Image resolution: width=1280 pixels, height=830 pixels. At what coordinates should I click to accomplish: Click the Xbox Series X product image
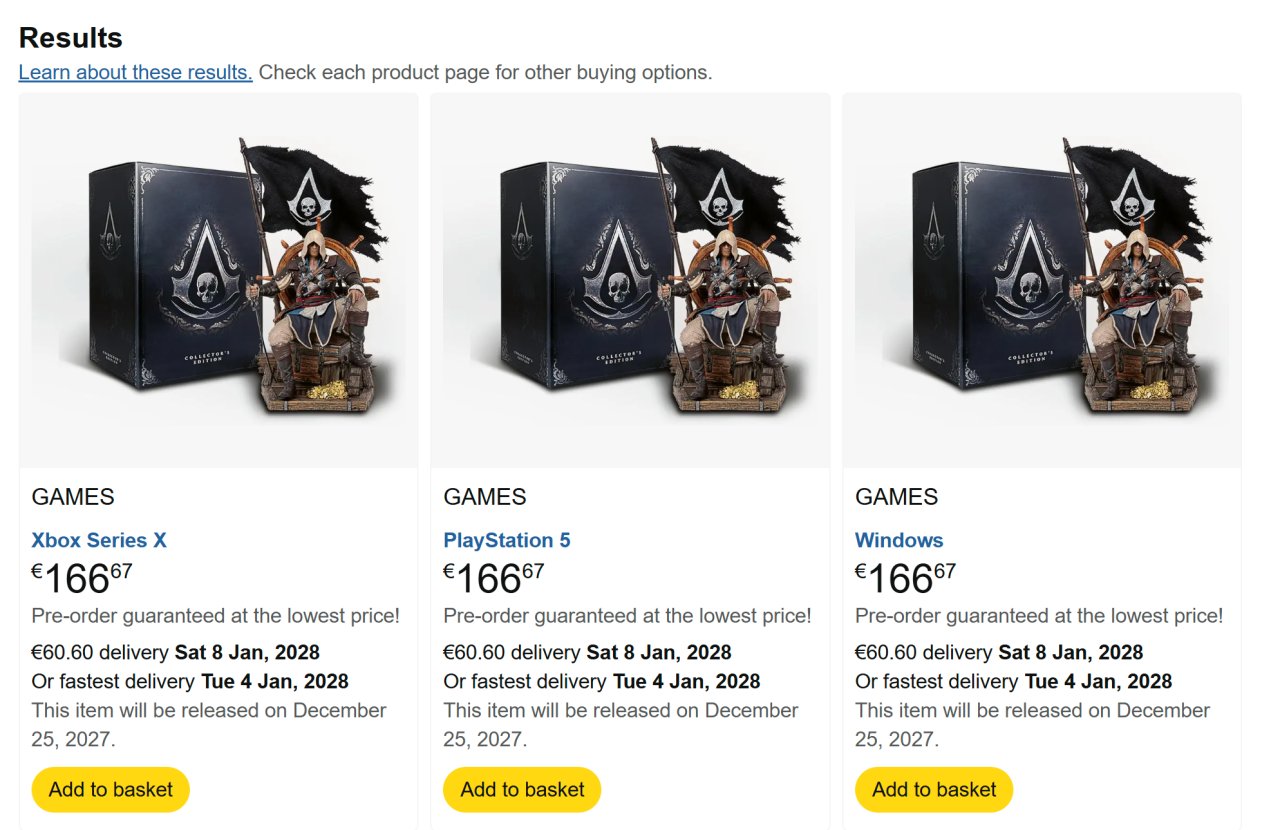pyautogui.click(x=218, y=280)
